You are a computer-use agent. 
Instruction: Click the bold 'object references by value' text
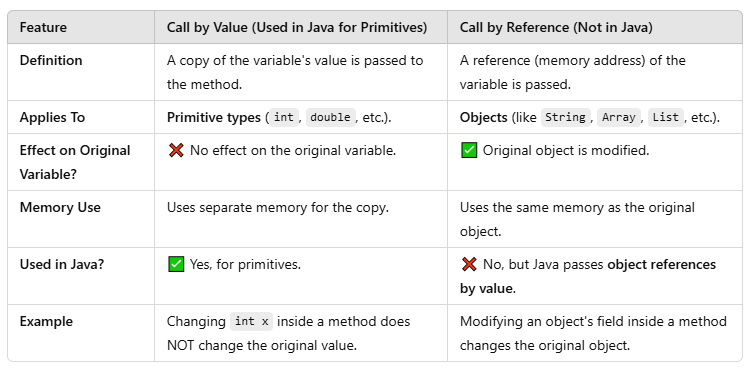(x=588, y=276)
